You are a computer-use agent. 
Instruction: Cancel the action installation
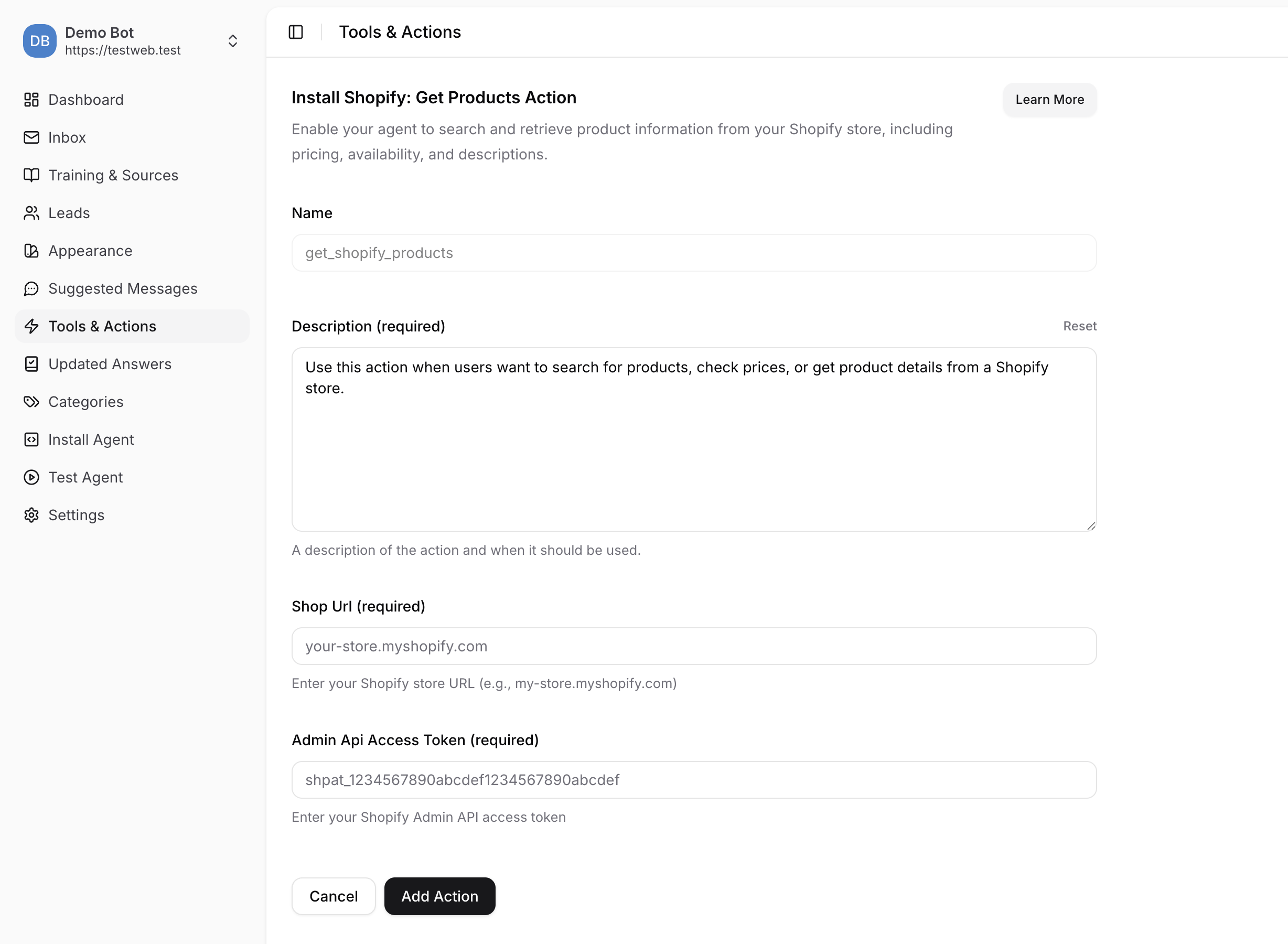333,896
